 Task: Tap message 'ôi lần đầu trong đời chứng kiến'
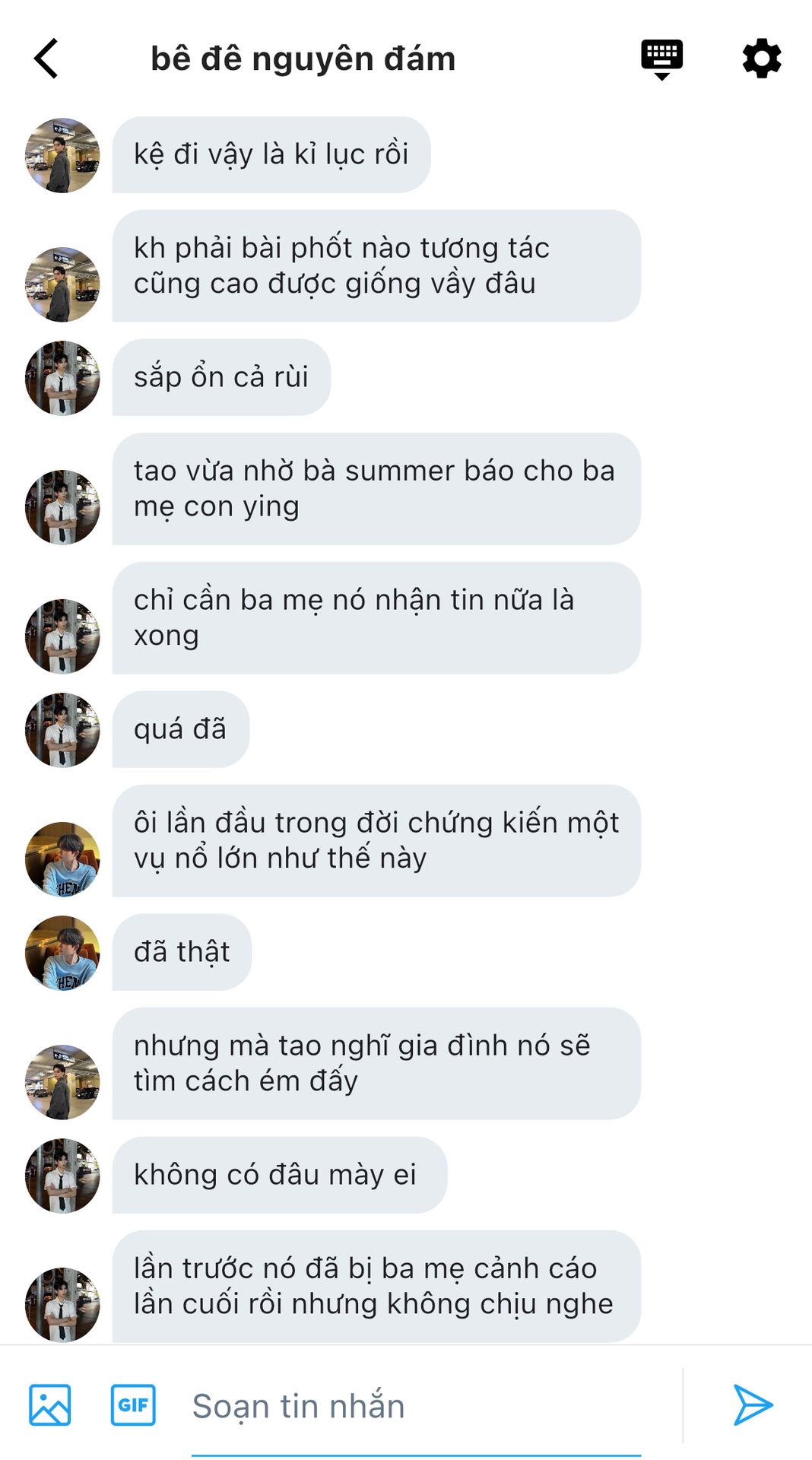376,841
